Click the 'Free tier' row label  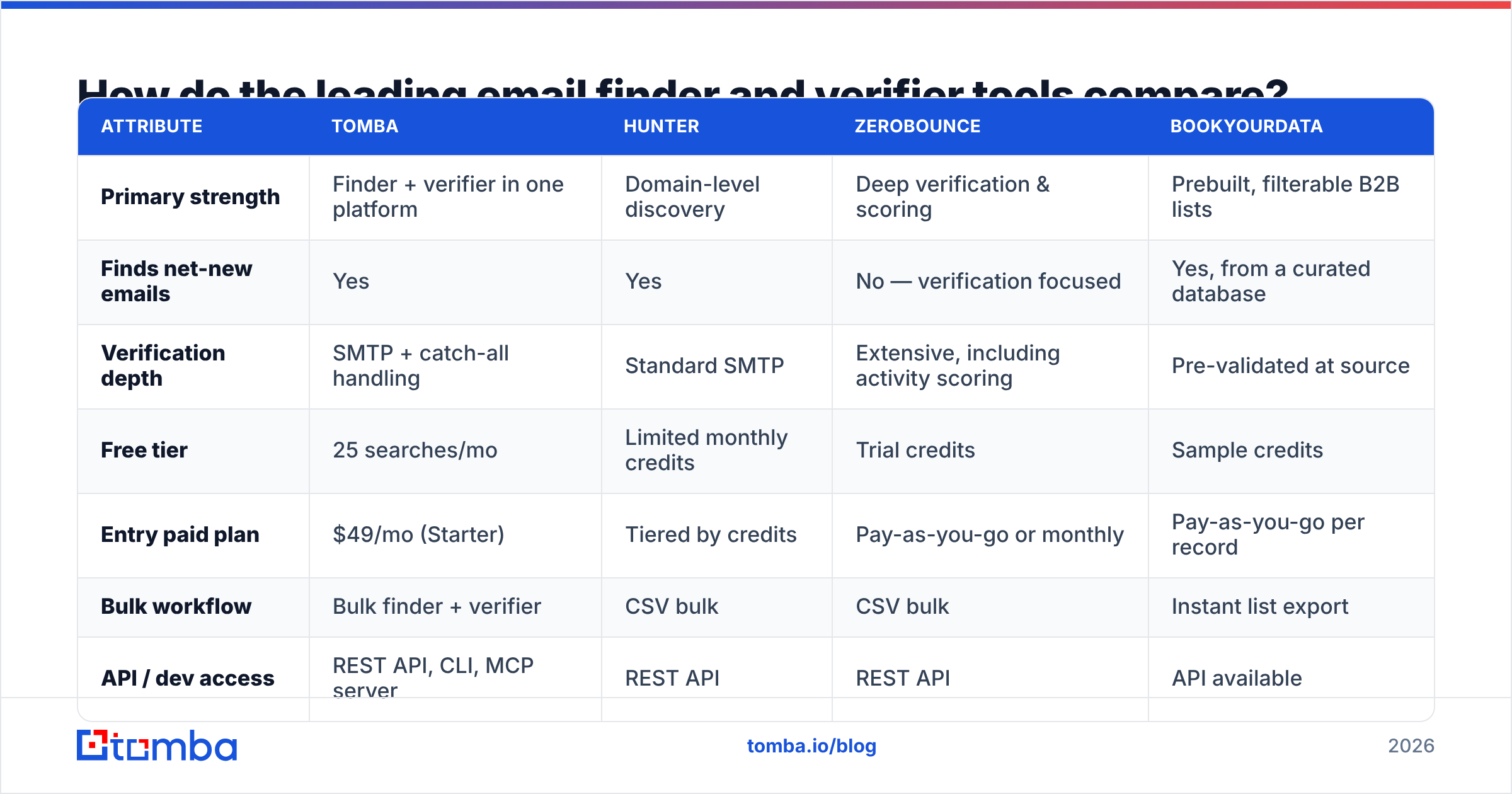click(x=144, y=451)
